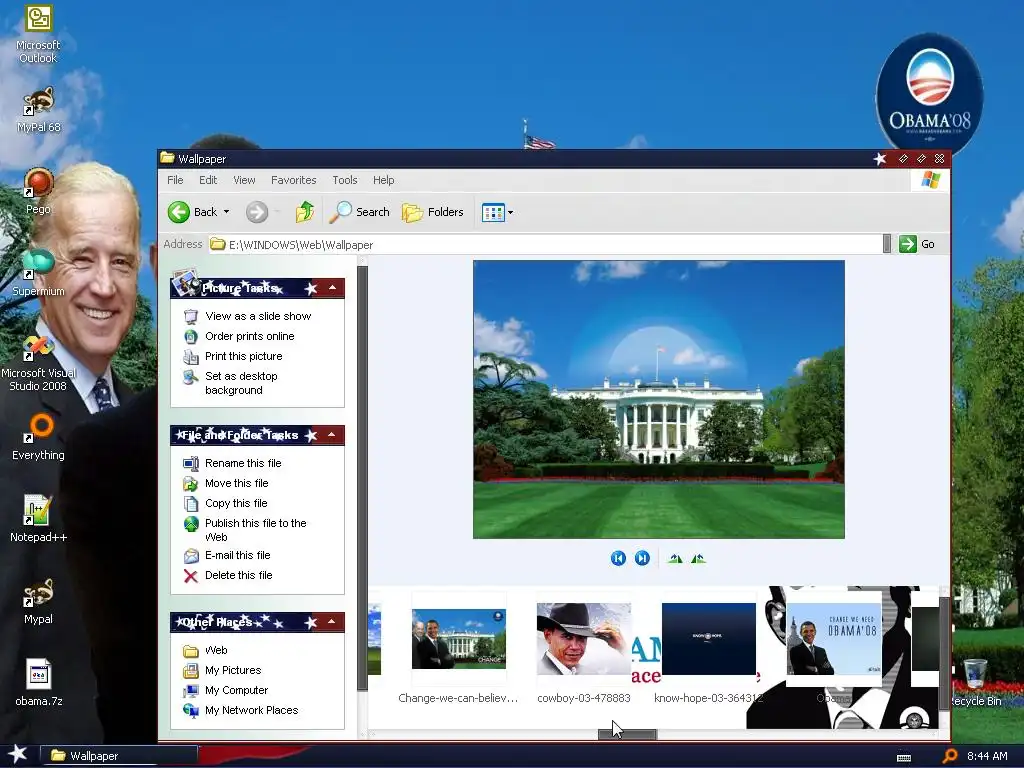This screenshot has width=1024, height=768.
Task: Open the Edit menu
Action: coord(208,180)
